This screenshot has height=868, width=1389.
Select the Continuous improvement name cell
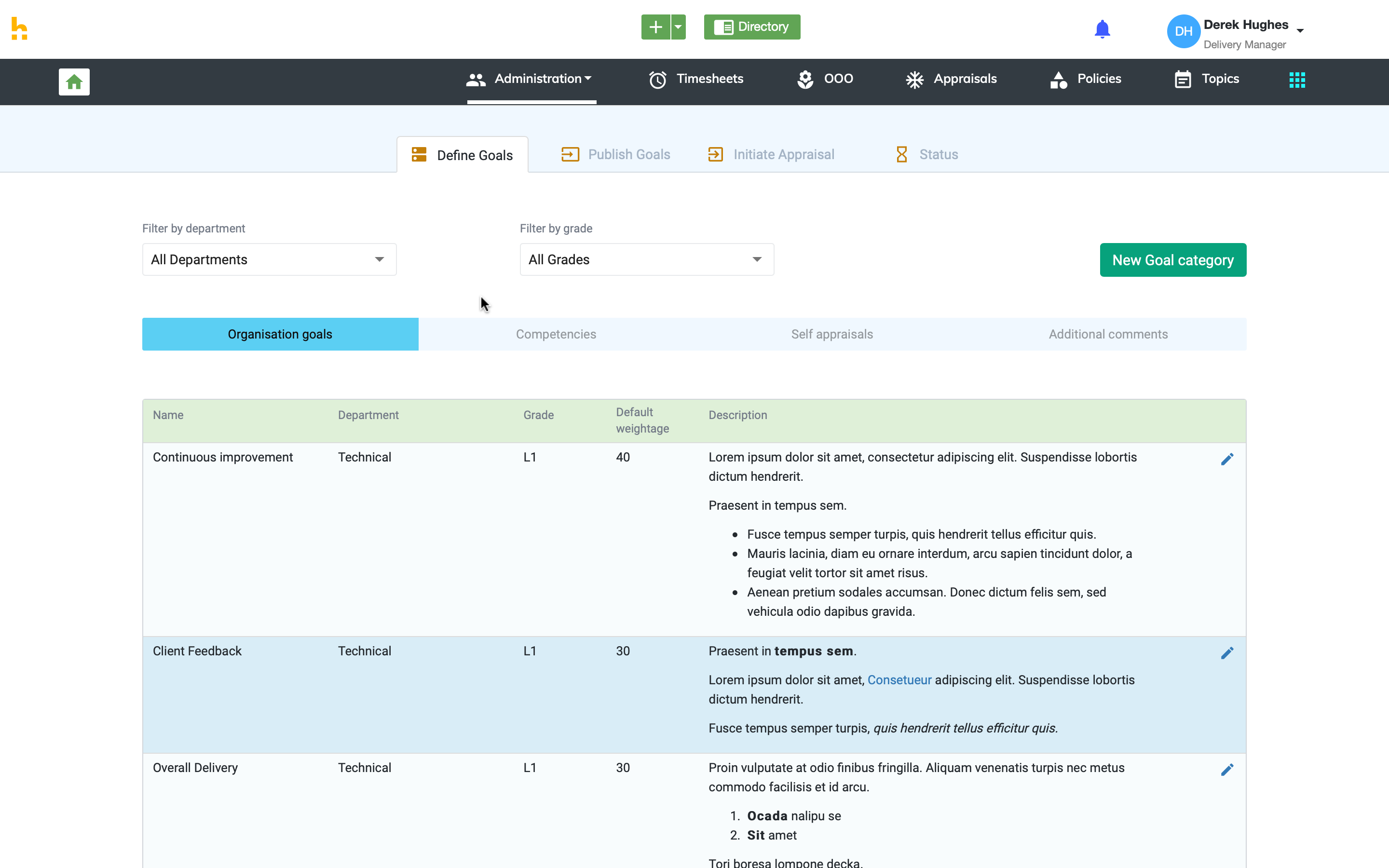(x=223, y=457)
